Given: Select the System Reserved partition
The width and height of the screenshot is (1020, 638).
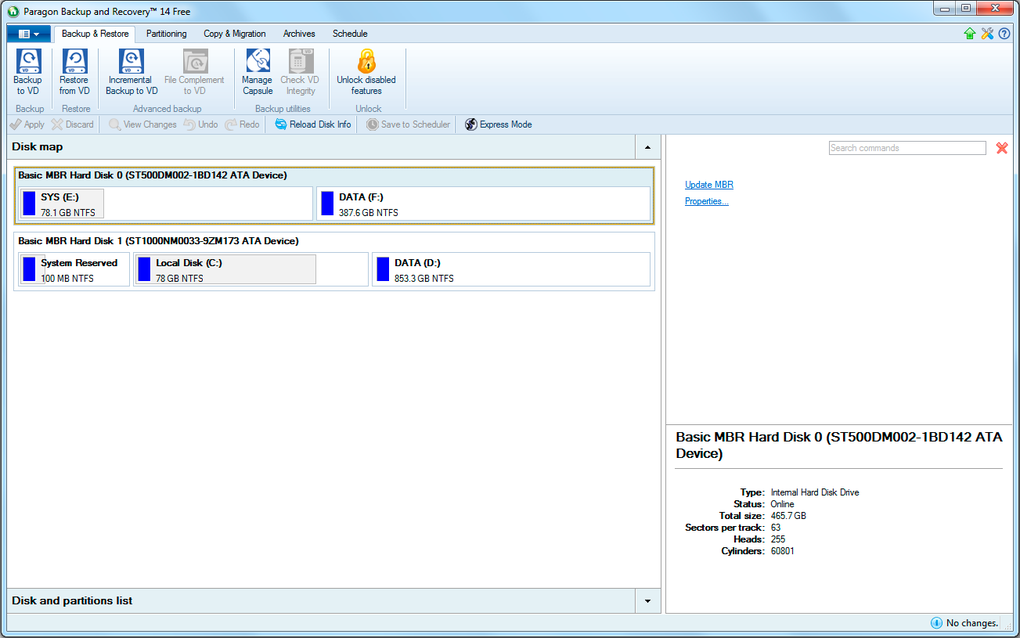Looking at the screenshot, I should click(x=74, y=269).
